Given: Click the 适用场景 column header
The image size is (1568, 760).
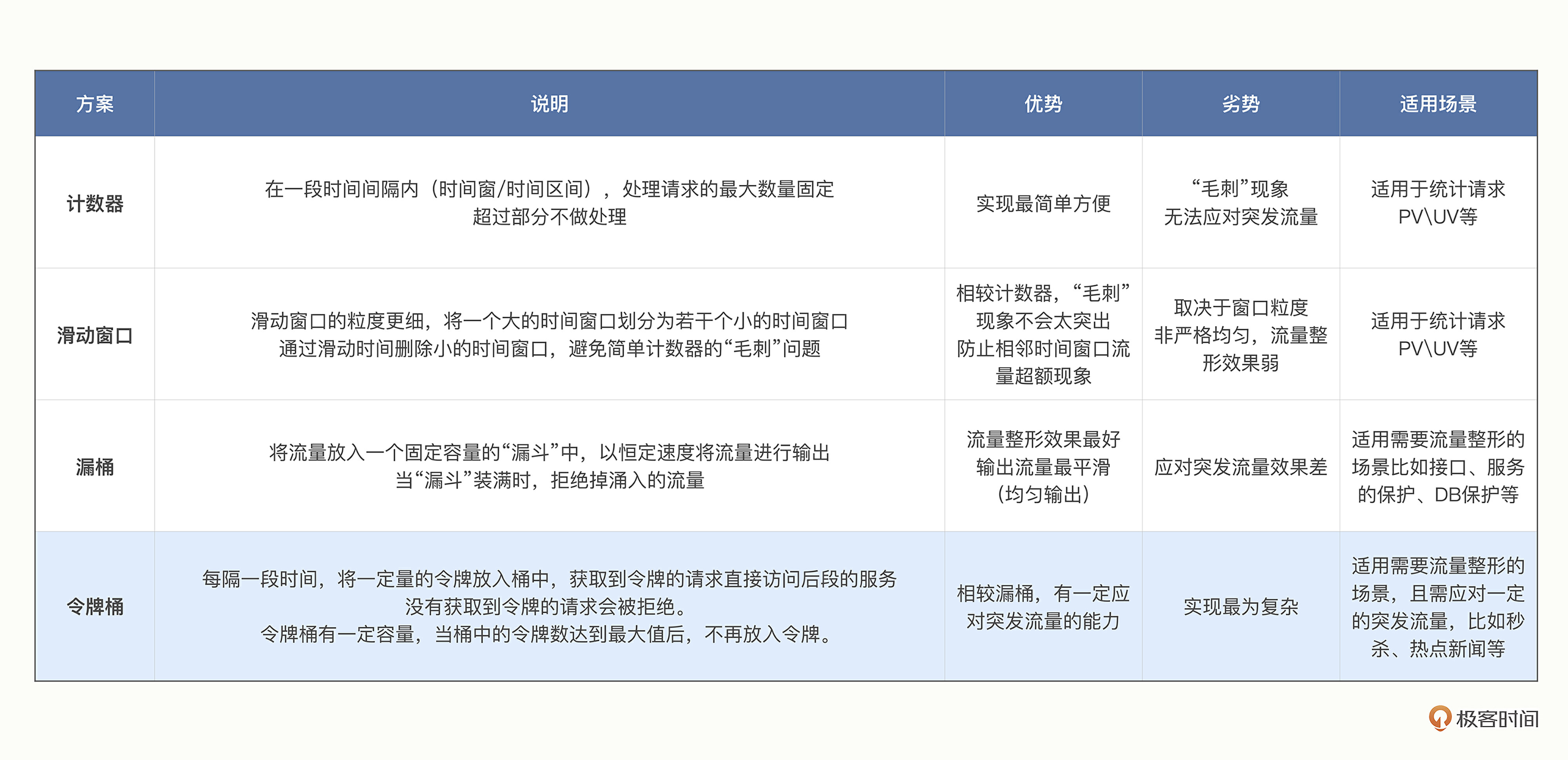Looking at the screenshot, I should pos(1438,103).
